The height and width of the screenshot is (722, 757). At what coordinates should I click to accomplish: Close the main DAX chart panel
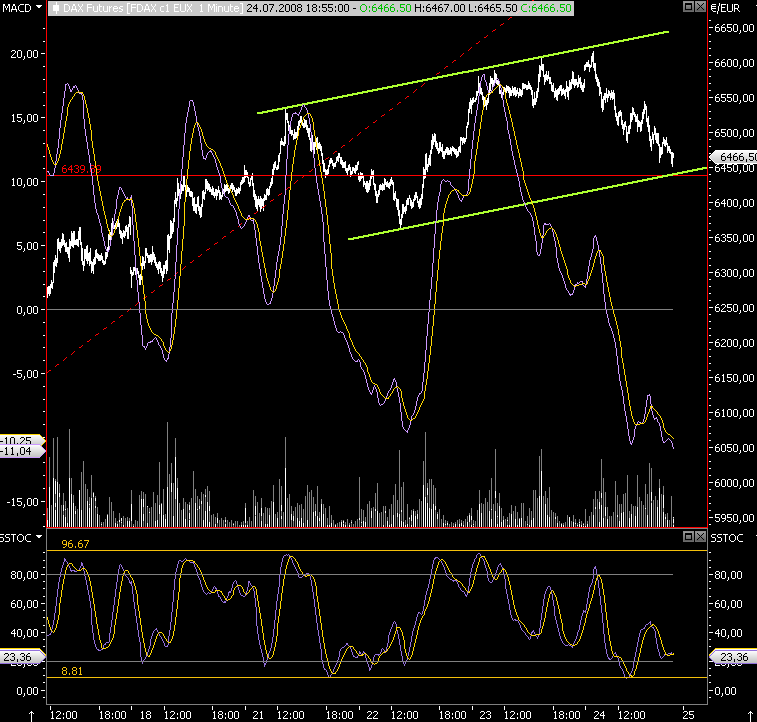pyautogui.click(x=700, y=7)
